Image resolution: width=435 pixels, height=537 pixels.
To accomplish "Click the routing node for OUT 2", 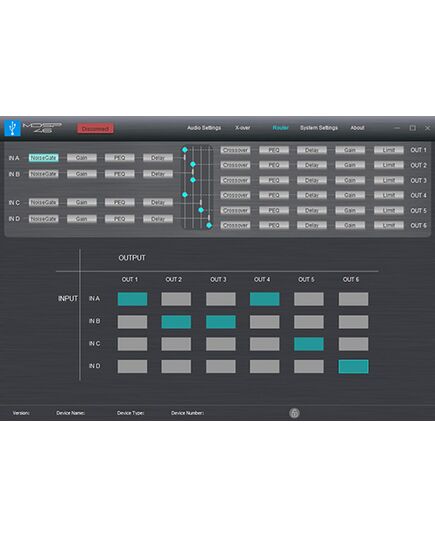I will [193, 165].
